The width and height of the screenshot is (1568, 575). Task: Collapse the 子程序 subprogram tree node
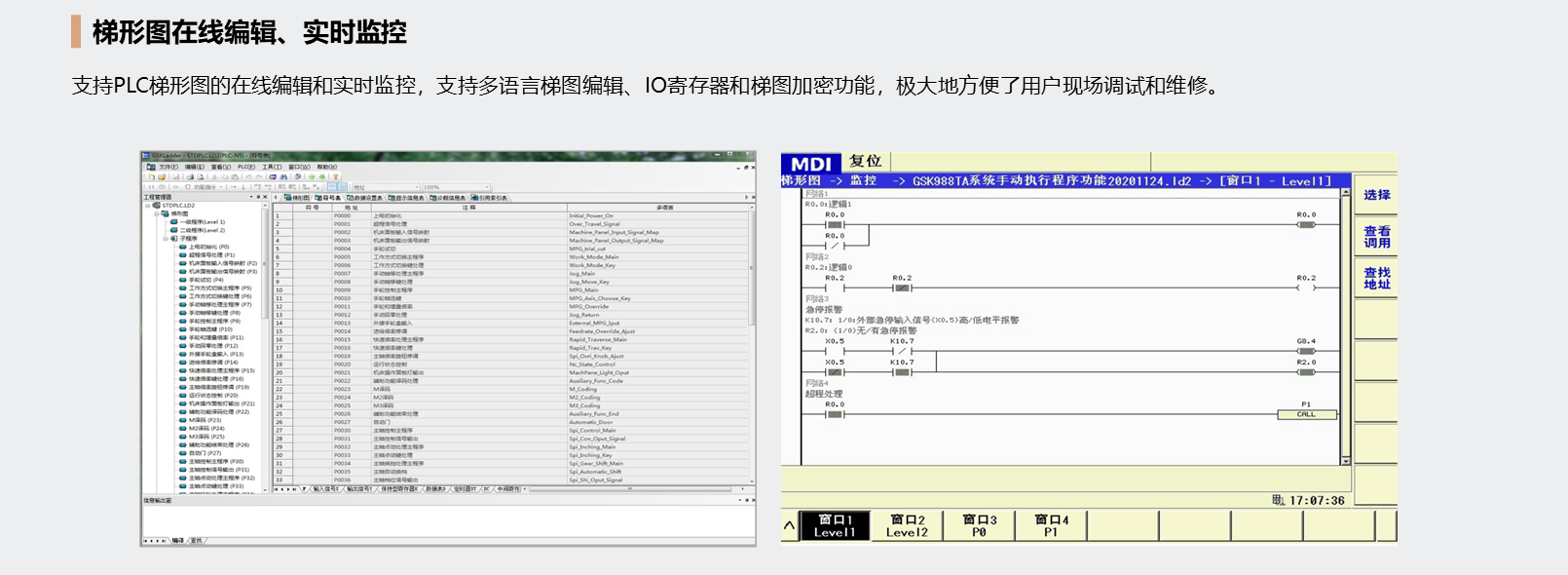tap(166, 239)
